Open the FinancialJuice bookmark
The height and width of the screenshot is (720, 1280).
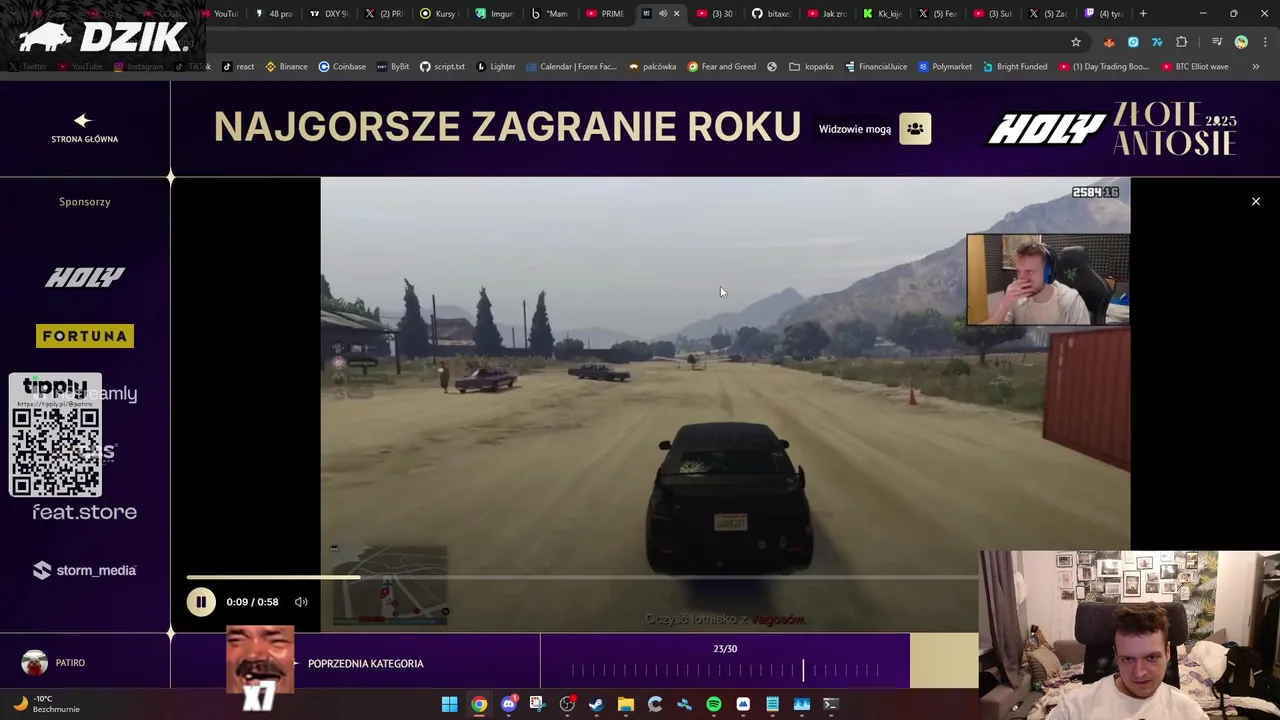coord(876,67)
